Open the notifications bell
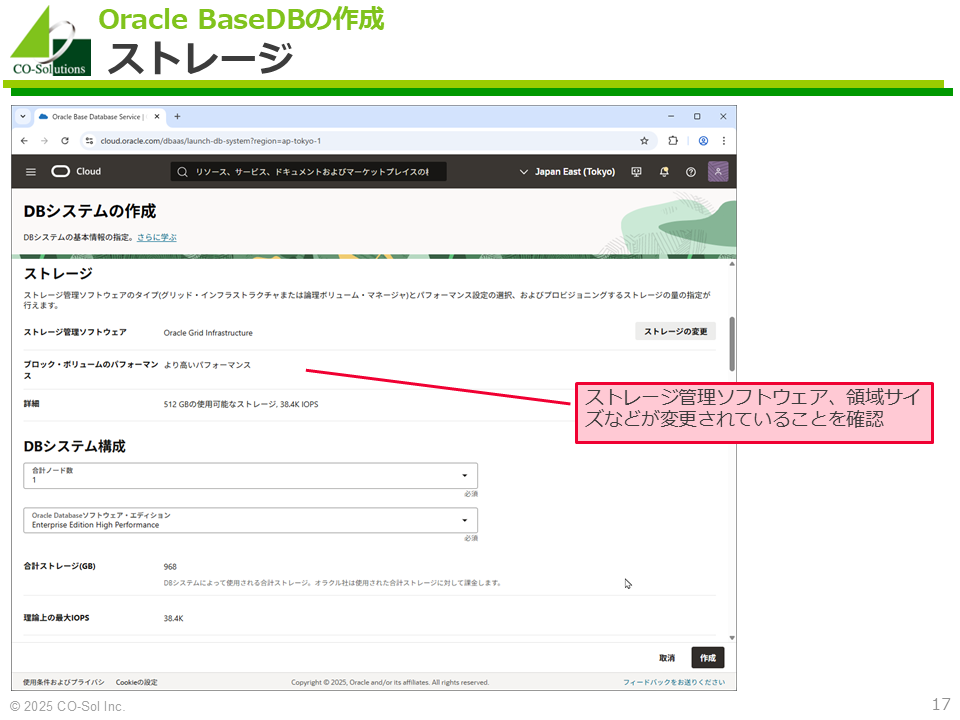The image size is (960, 720). pos(664,172)
